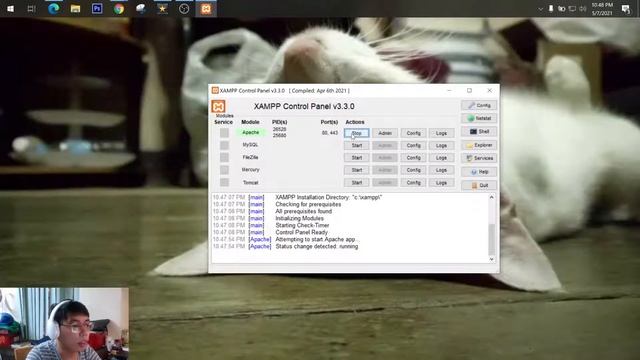640x360 pixels.
Task: Open the MySQL Config menu
Action: tap(413, 145)
